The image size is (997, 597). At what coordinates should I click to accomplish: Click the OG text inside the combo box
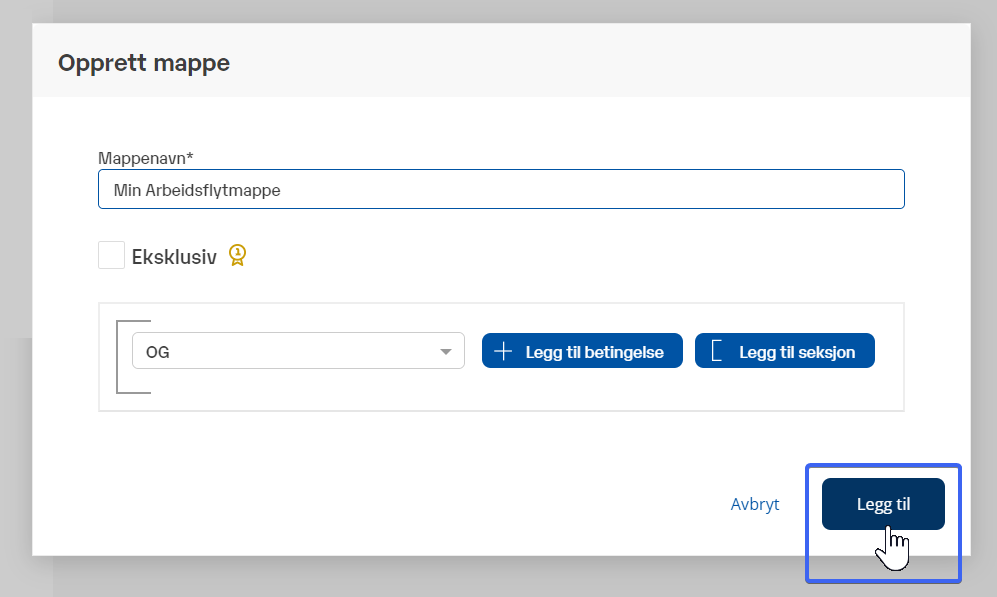157,352
